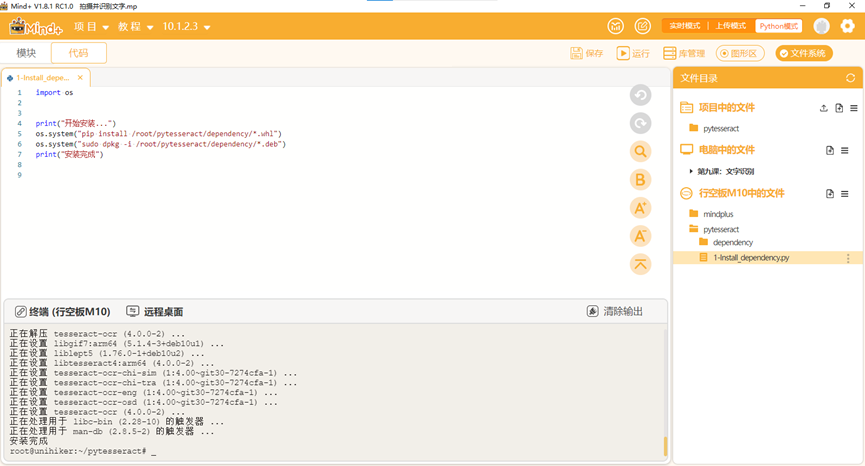Viewport: 865px width, 466px height.
Task: Switch to 终端 (行空板M10) tab
Action: click(62, 312)
